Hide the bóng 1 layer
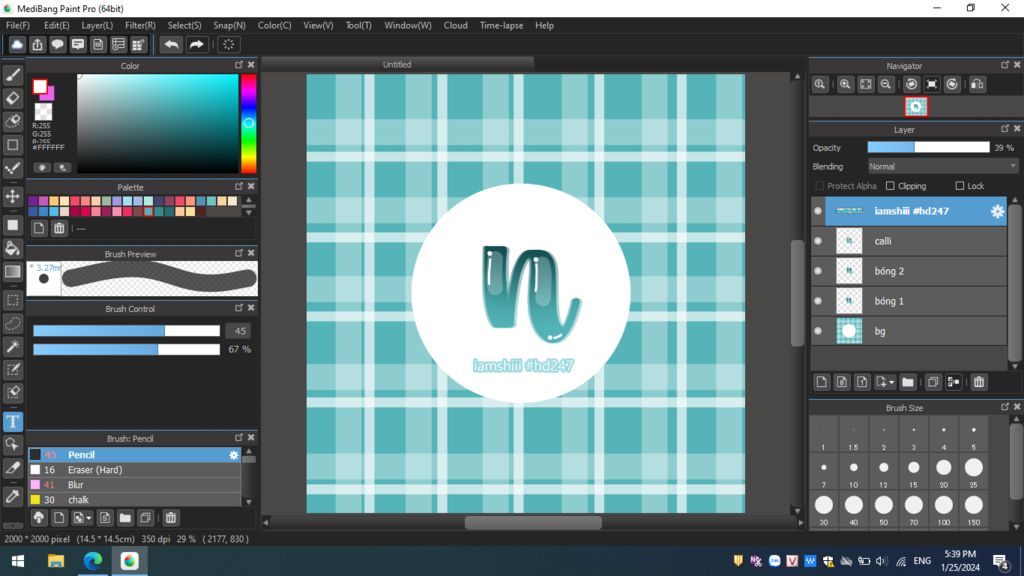The height and width of the screenshot is (576, 1024). [818, 301]
